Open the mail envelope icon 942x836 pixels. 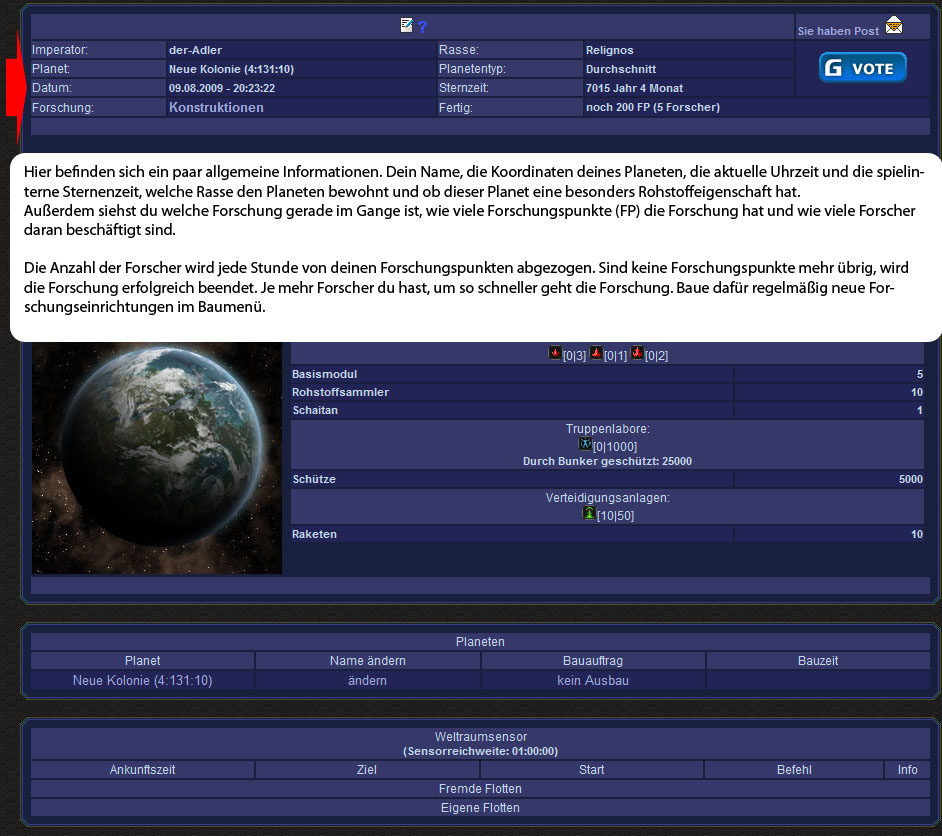[x=893, y=26]
